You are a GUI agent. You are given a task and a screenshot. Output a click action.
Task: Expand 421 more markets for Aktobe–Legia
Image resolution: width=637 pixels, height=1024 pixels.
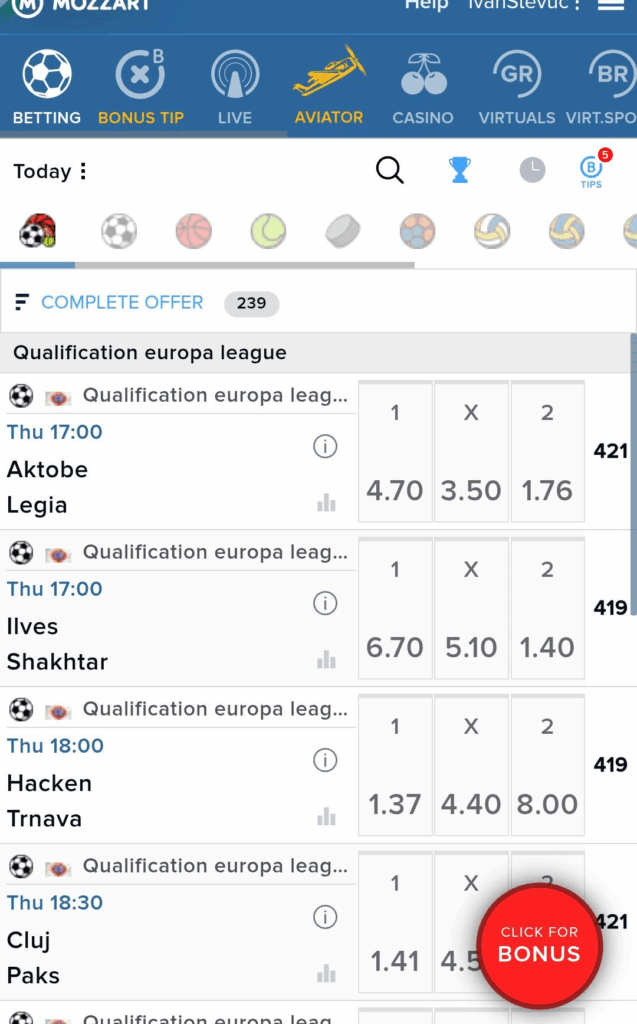click(x=610, y=451)
